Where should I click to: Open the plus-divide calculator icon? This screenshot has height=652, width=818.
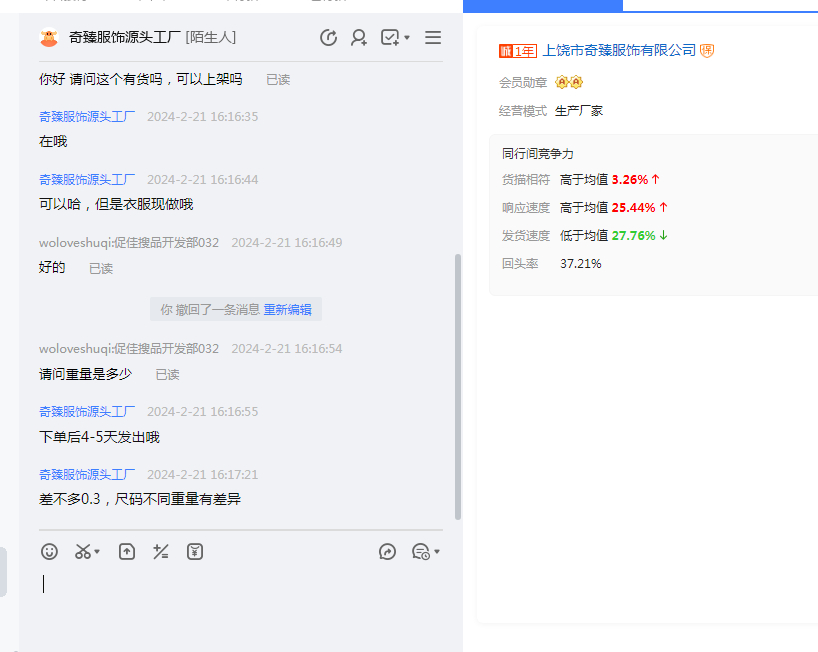160,551
